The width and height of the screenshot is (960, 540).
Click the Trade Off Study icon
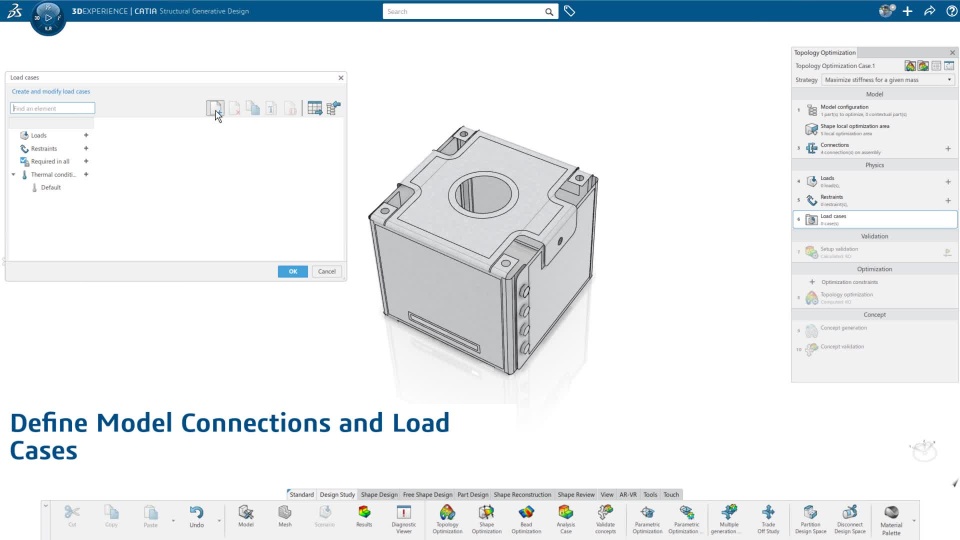768,519
